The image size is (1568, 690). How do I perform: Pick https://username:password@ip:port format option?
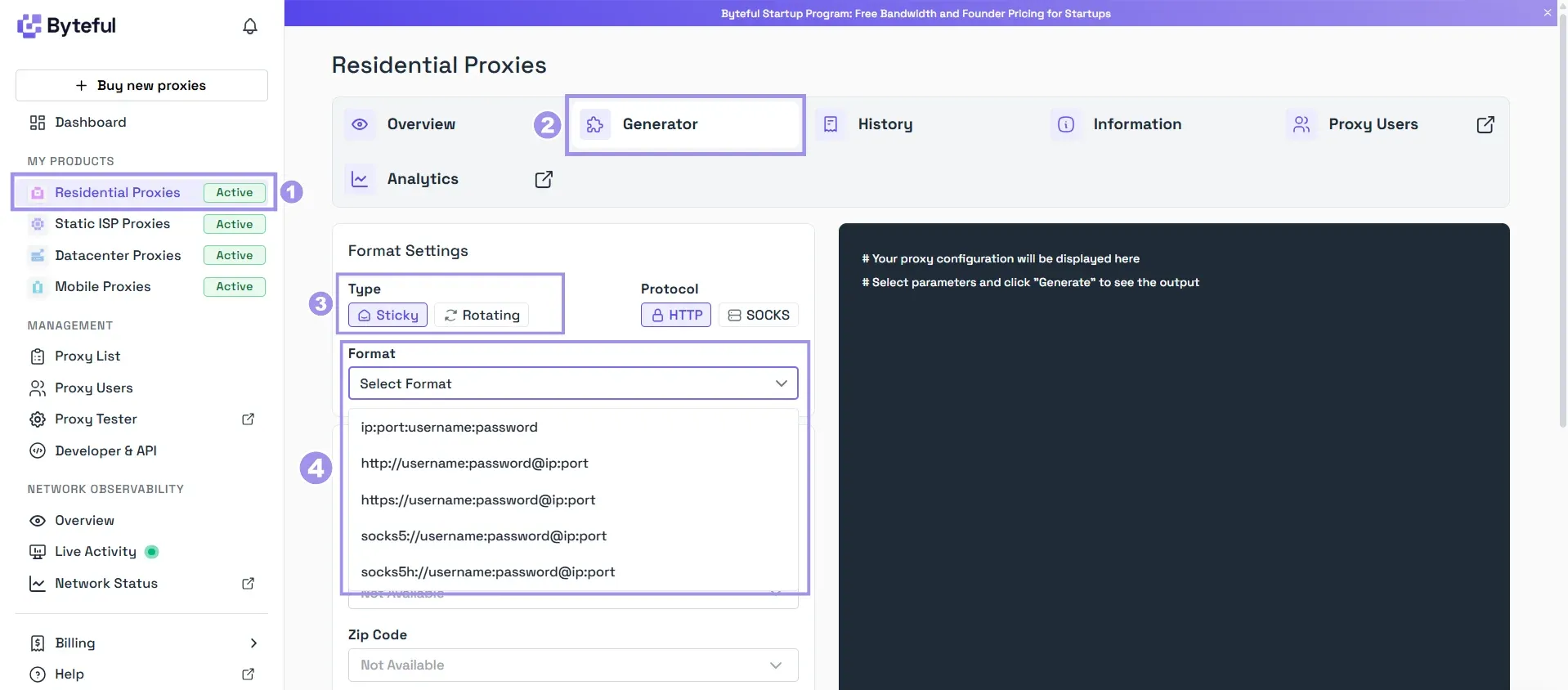coord(573,500)
